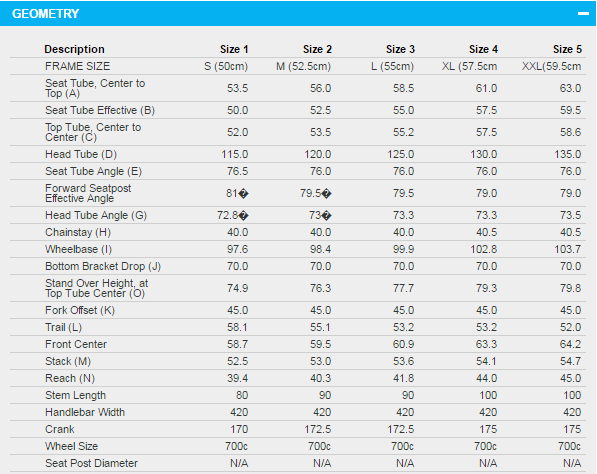Click the Head Tube (D) row label
The image size is (597, 474).
point(81,154)
